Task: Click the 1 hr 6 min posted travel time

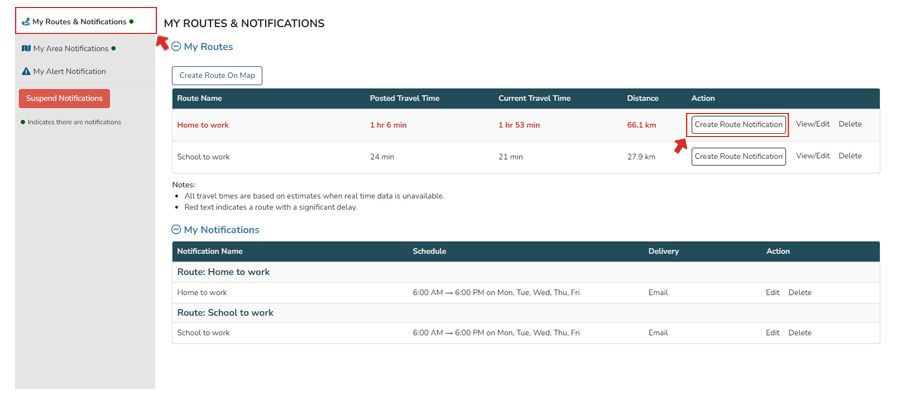Action: click(x=388, y=125)
